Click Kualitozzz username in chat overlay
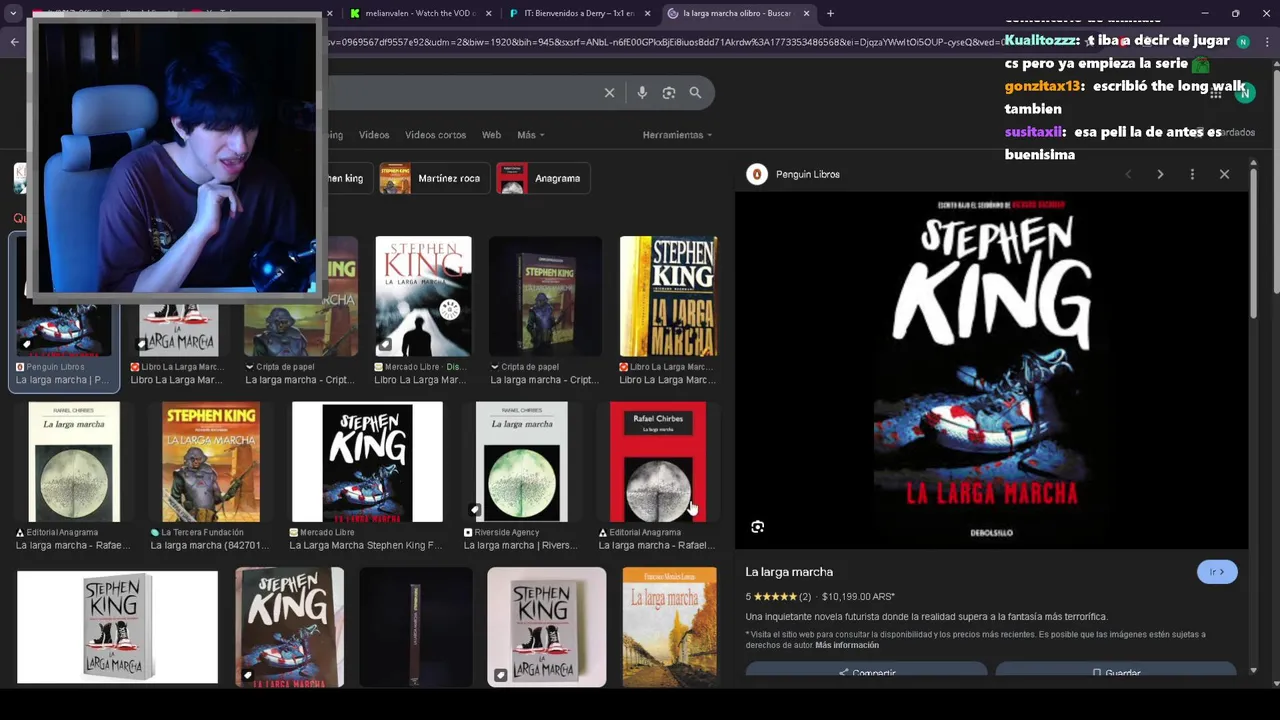 tap(1042, 41)
